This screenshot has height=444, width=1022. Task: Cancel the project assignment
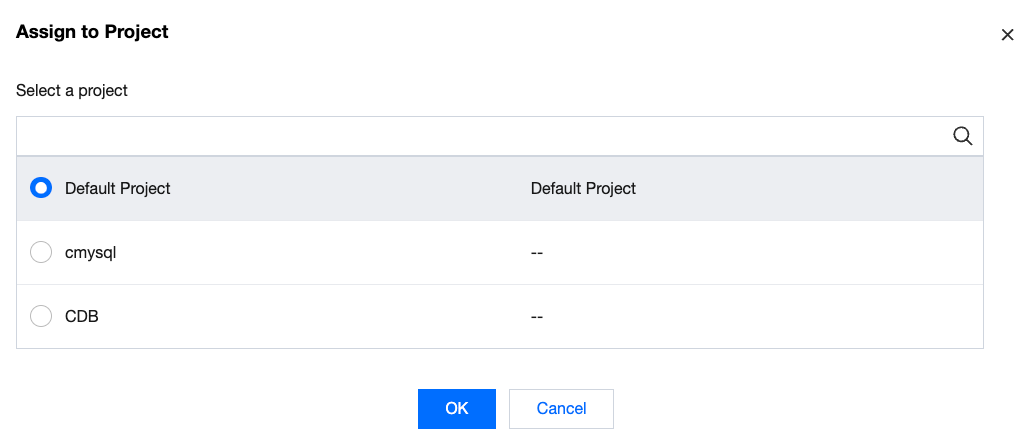pos(561,408)
